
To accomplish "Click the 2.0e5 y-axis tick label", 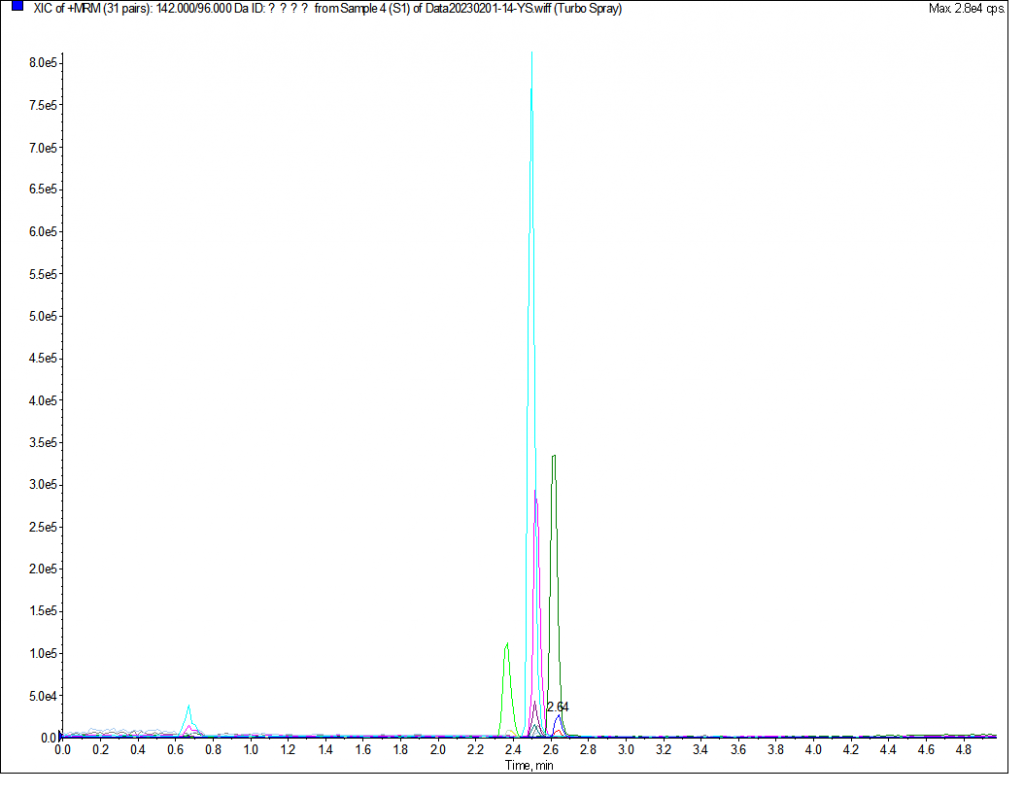I will tap(43, 569).
